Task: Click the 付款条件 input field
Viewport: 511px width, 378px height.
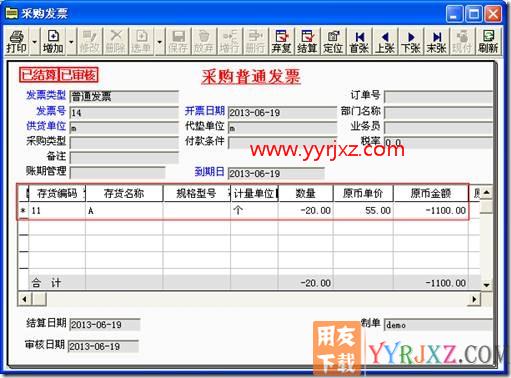Action: tap(282, 143)
